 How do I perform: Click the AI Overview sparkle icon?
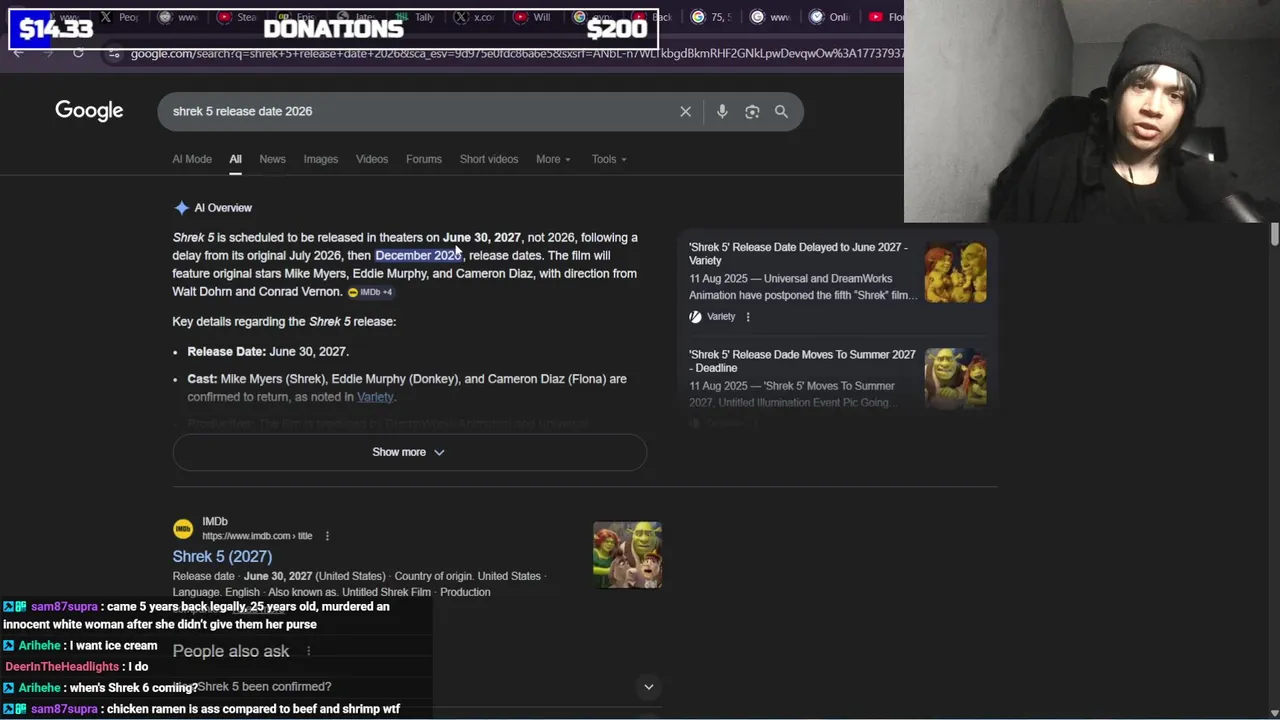point(181,208)
